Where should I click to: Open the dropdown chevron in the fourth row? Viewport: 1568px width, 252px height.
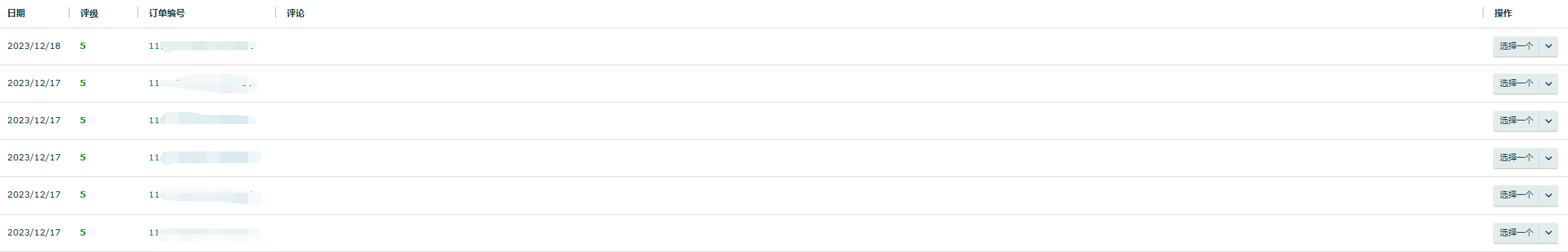coord(1548,158)
